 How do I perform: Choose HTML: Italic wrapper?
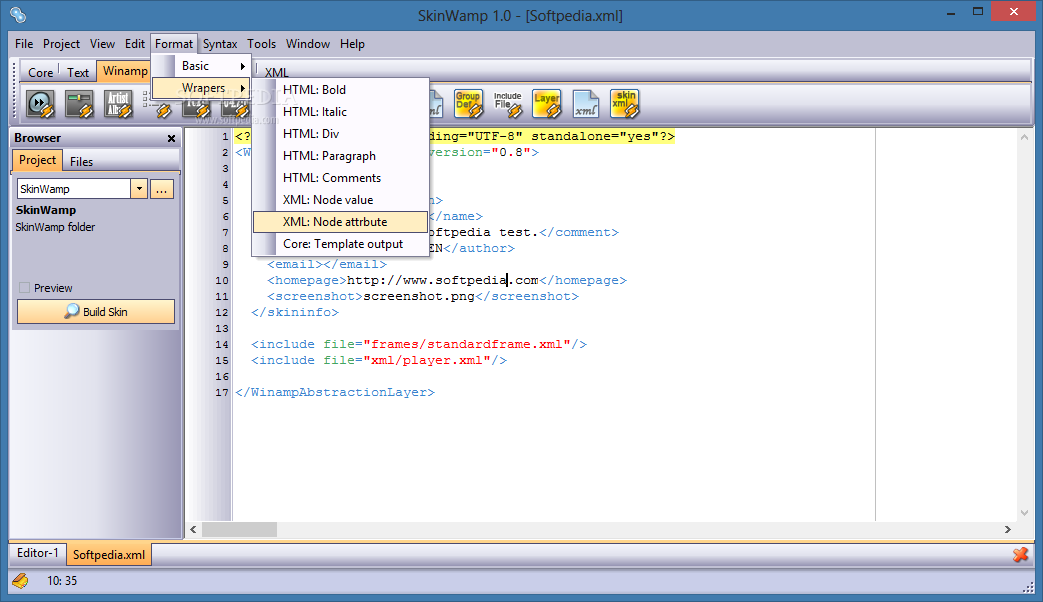click(x=340, y=112)
